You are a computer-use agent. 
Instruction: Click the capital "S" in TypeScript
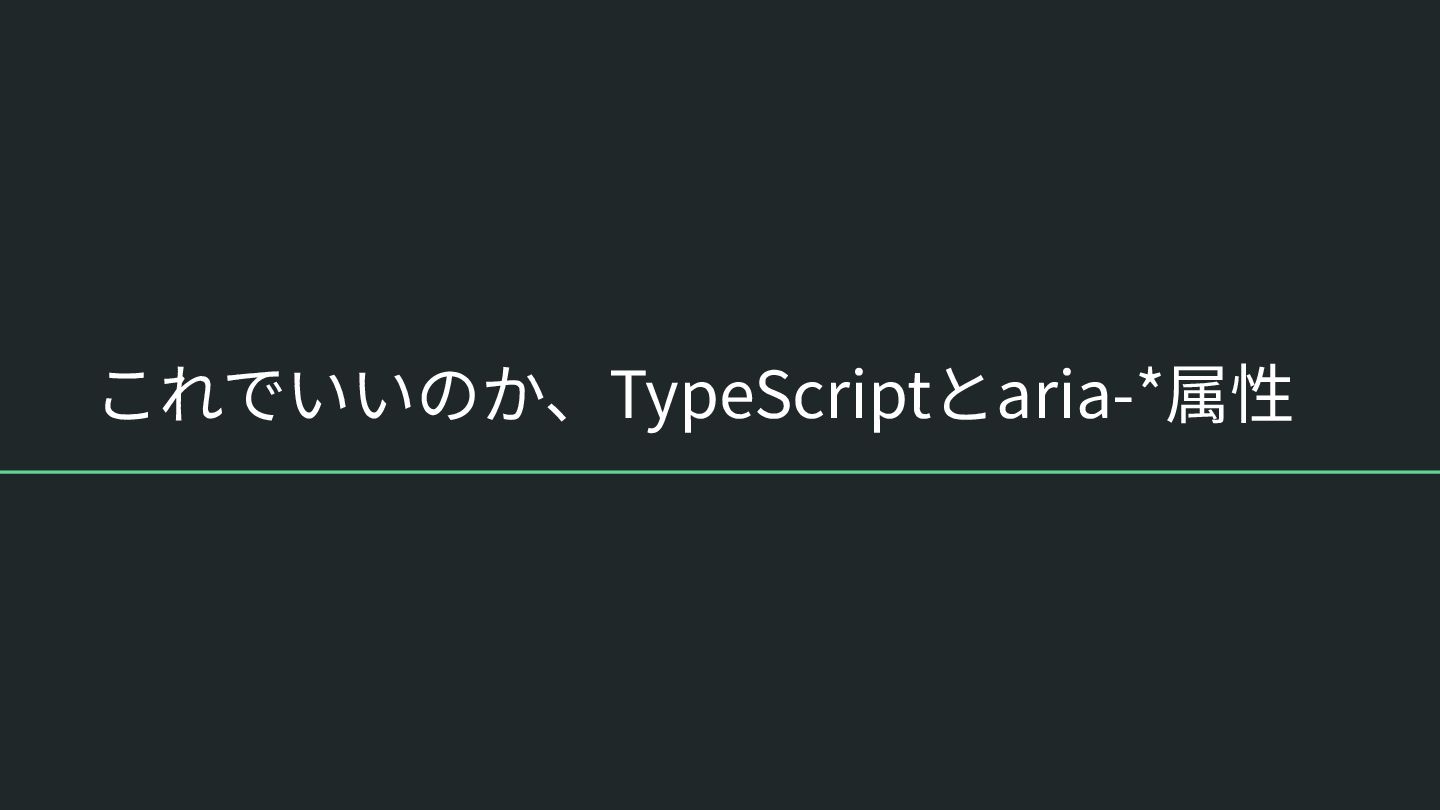(773, 396)
